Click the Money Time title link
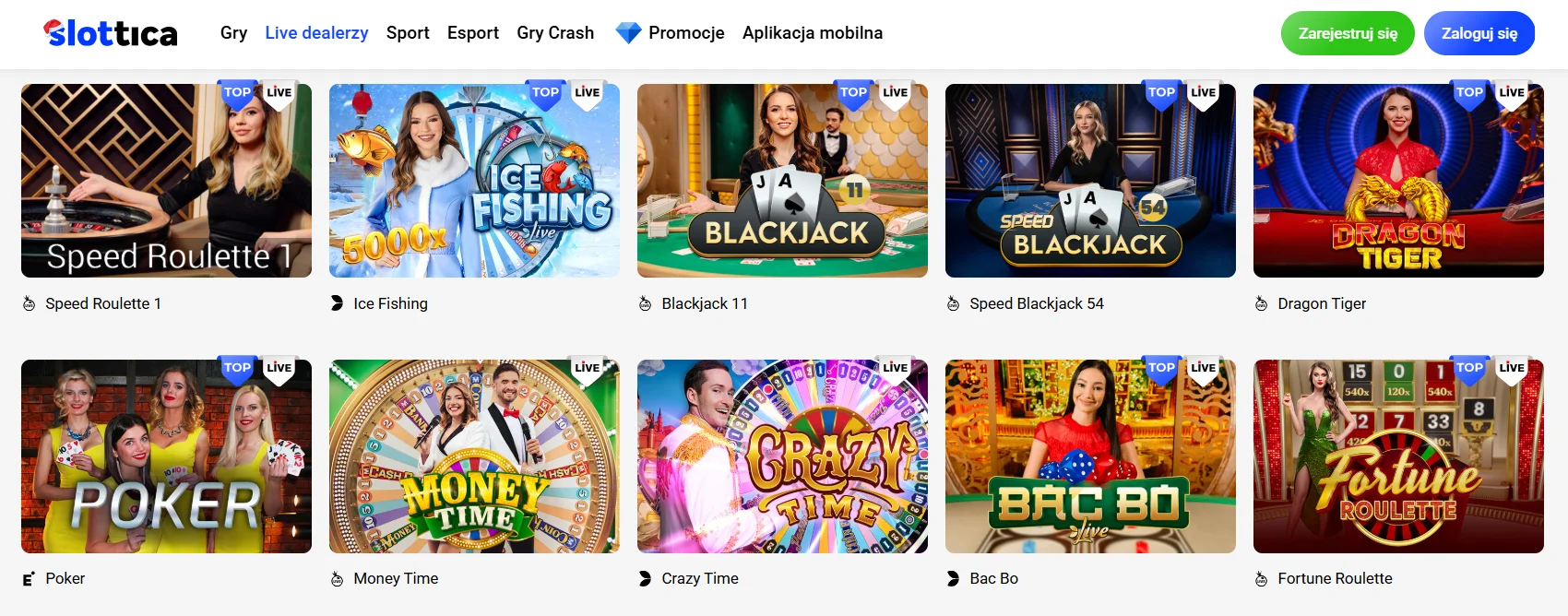The width and height of the screenshot is (1568, 616). (x=396, y=578)
